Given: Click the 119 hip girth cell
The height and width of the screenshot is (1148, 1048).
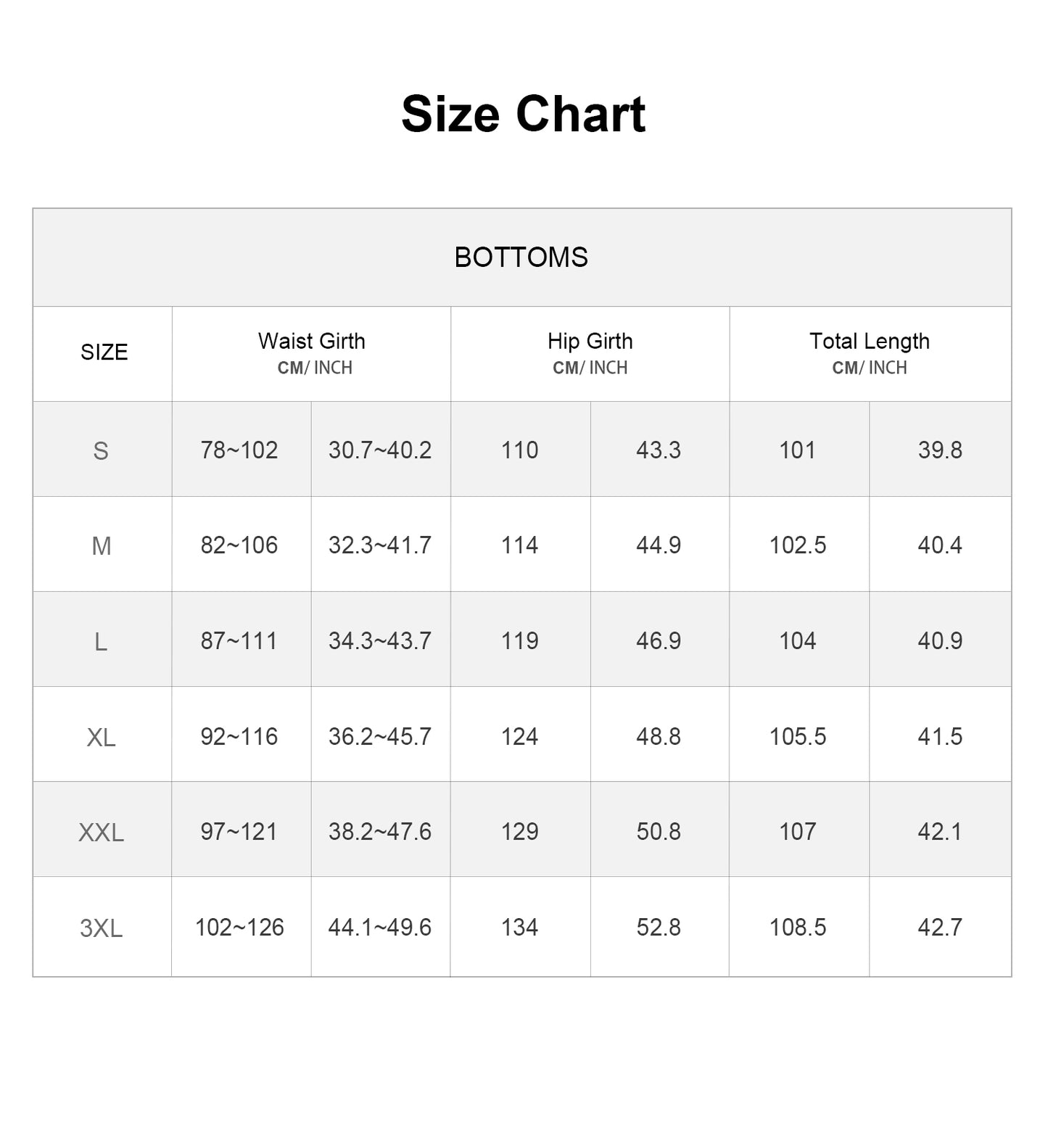Looking at the screenshot, I should point(520,641).
